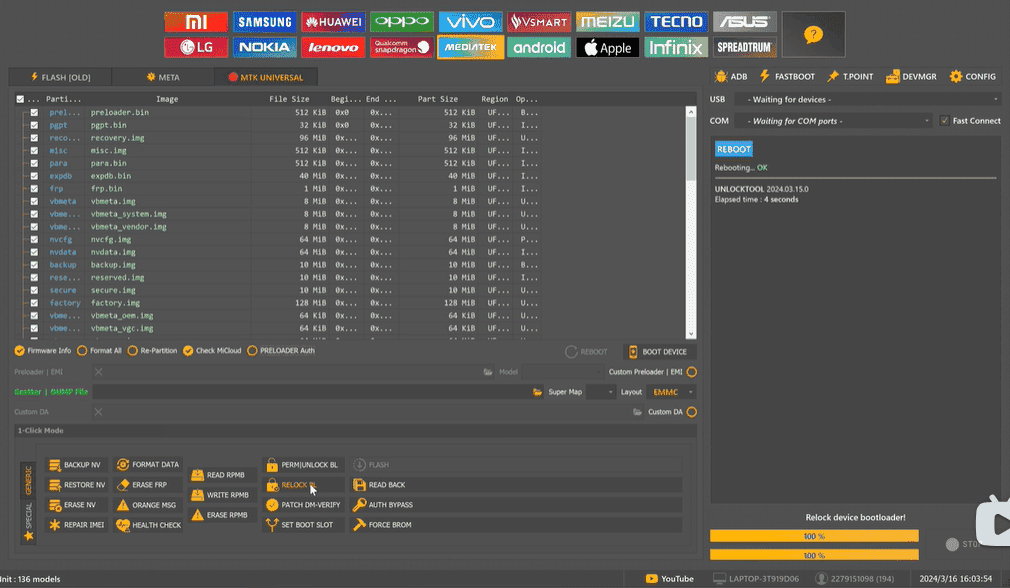Select the Apple brand logo
This screenshot has width=1010, height=588.
point(607,47)
